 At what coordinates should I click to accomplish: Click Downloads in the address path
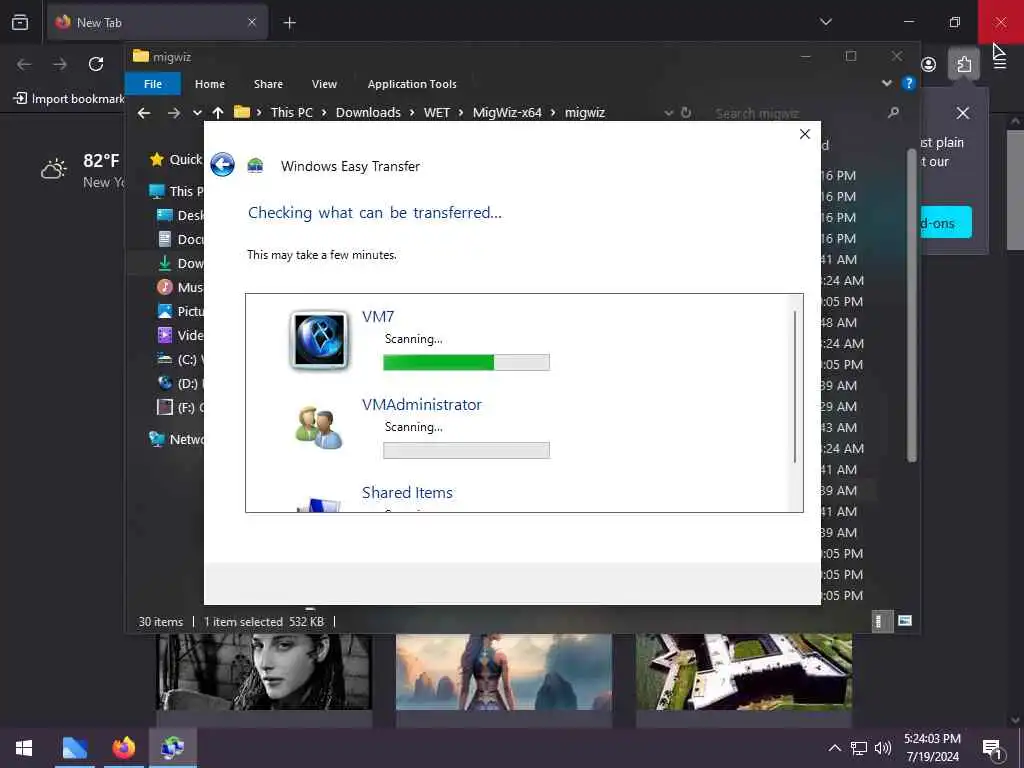(368, 112)
